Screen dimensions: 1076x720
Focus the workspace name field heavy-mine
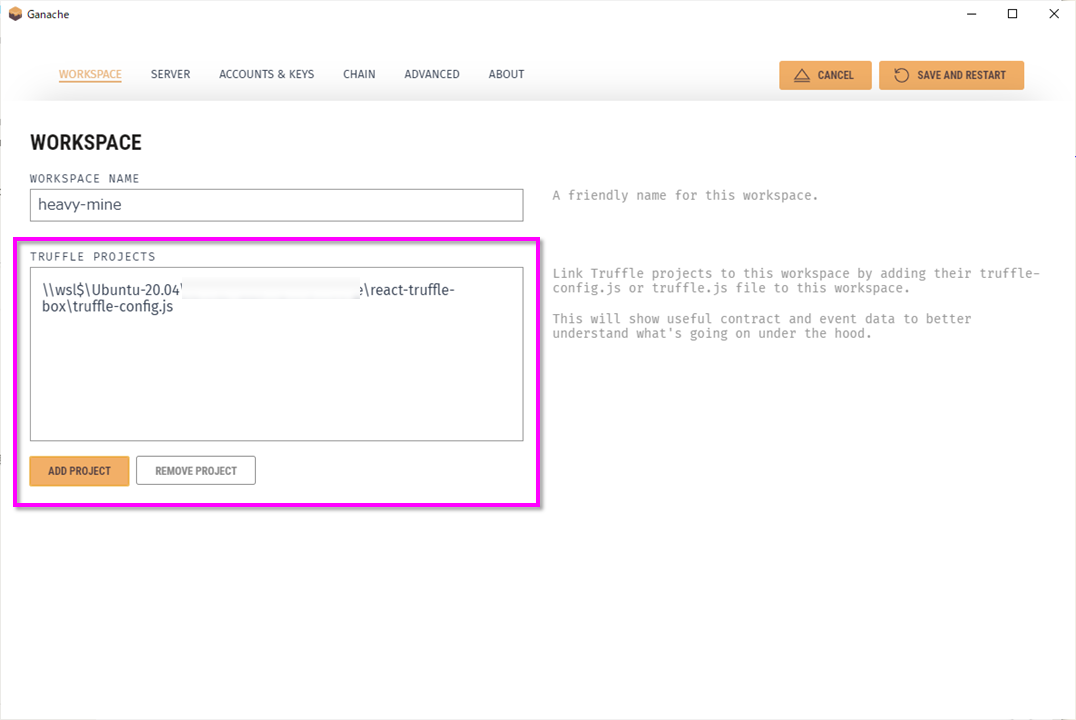pyautogui.click(x=277, y=205)
